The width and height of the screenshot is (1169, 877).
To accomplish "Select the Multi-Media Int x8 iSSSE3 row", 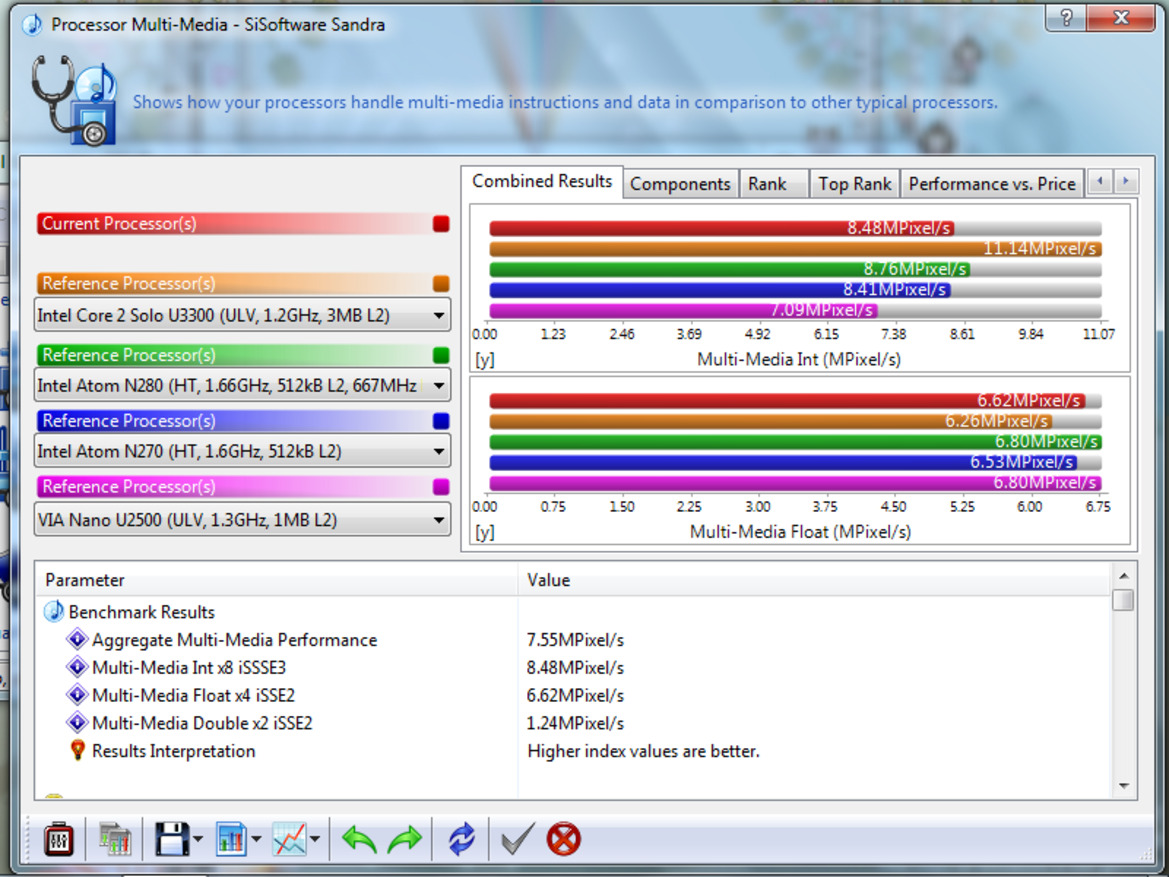I will [573, 667].
